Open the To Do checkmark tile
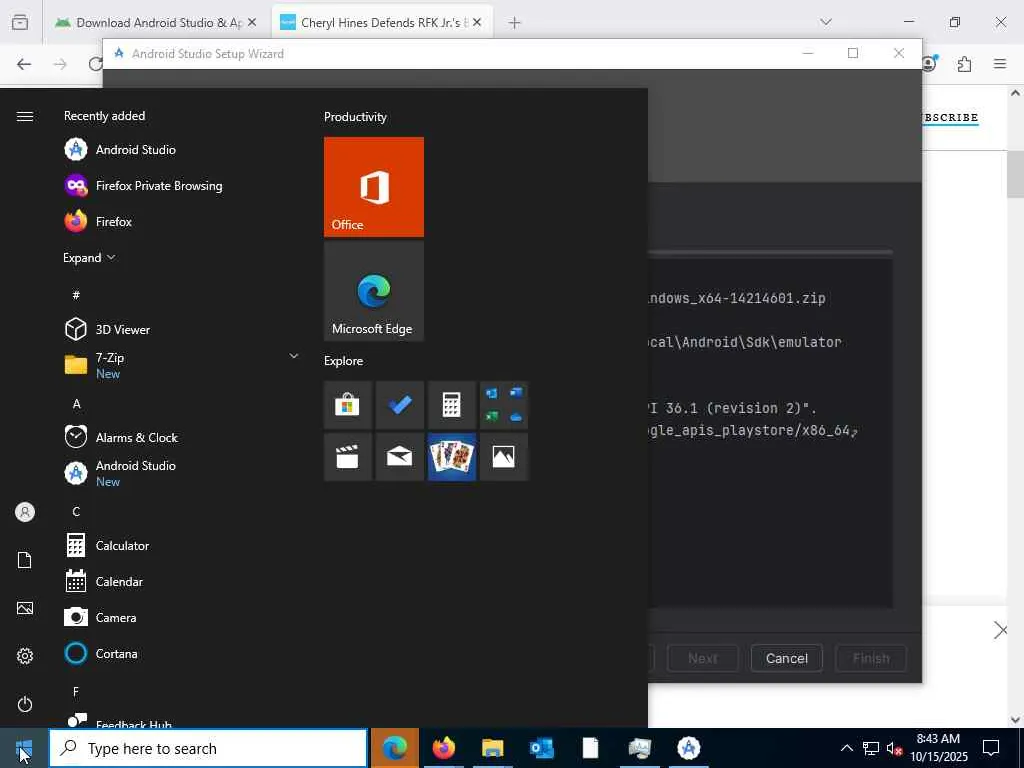The image size is (1024, 768). tap(400, 405)
